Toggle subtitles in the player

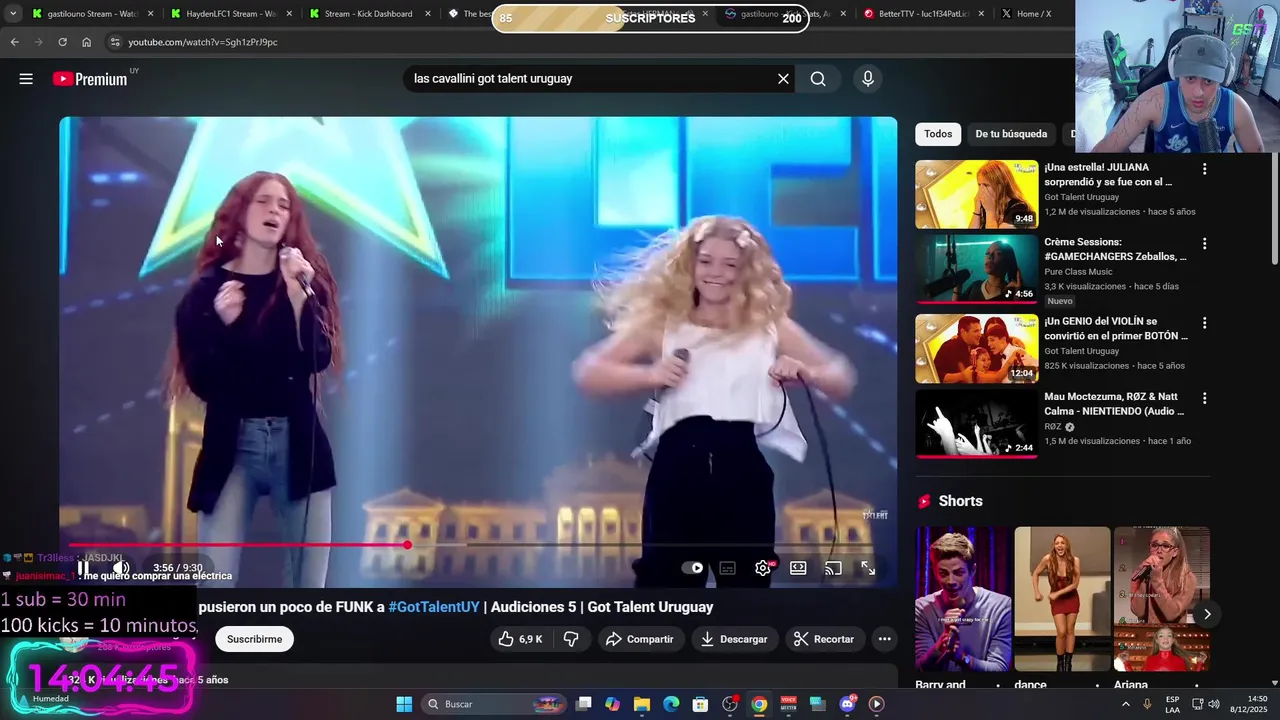click(x=728, y=568)
